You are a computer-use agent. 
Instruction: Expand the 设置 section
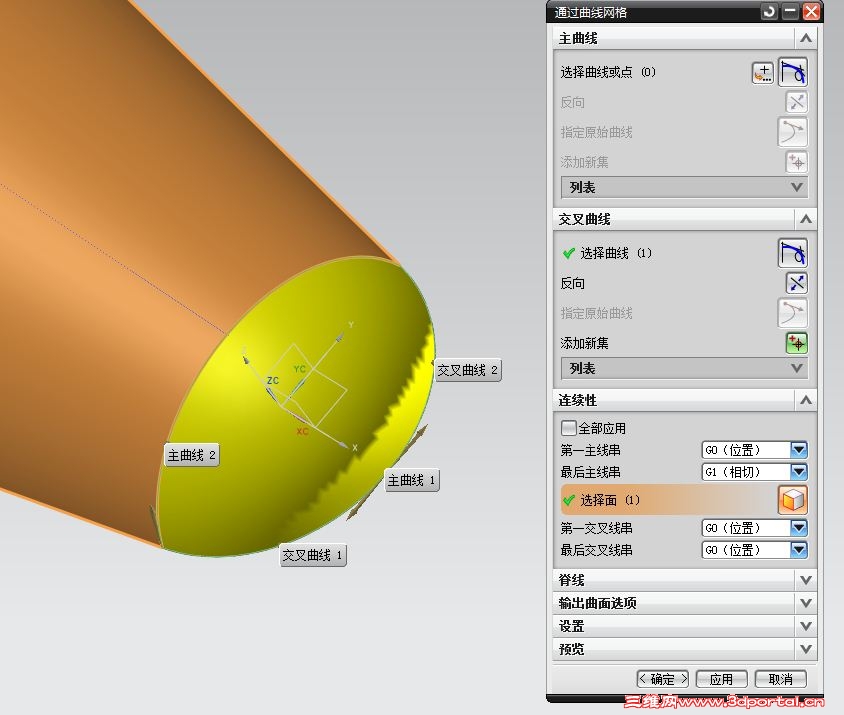806,626
